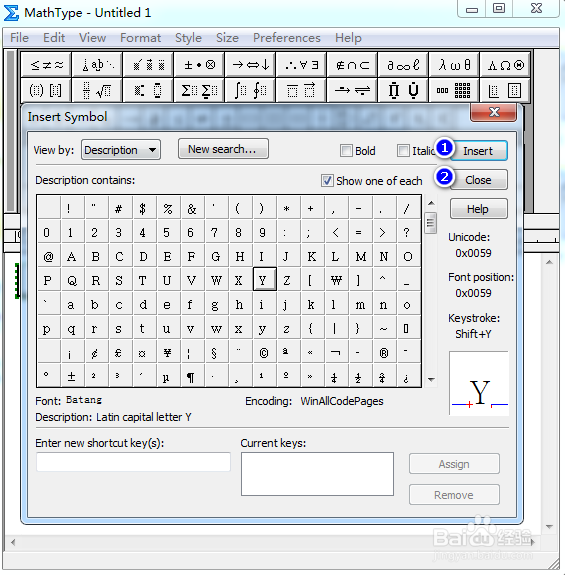Select the question mark in grid
The height and width of the screenshot is (575, 565).
pyautogui.click(x=407, y=232)
